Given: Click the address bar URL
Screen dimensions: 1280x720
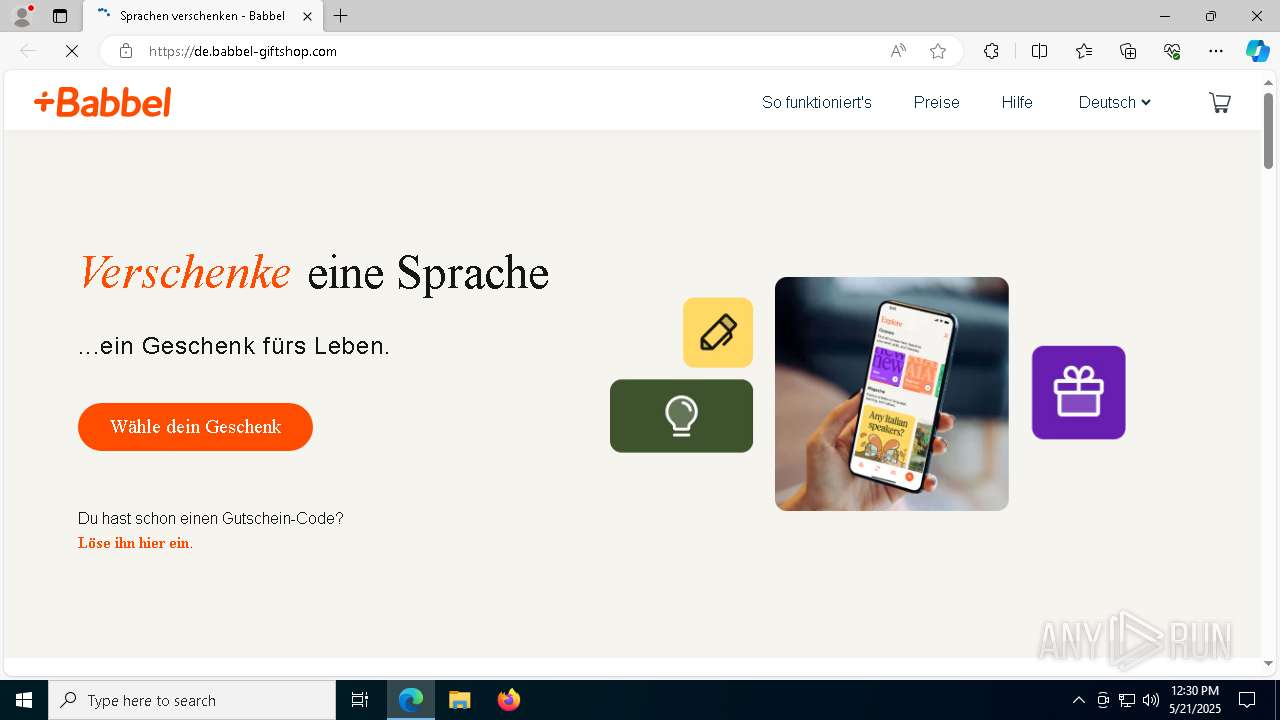Looking at the screenshot, I should [x=243, y=51].
